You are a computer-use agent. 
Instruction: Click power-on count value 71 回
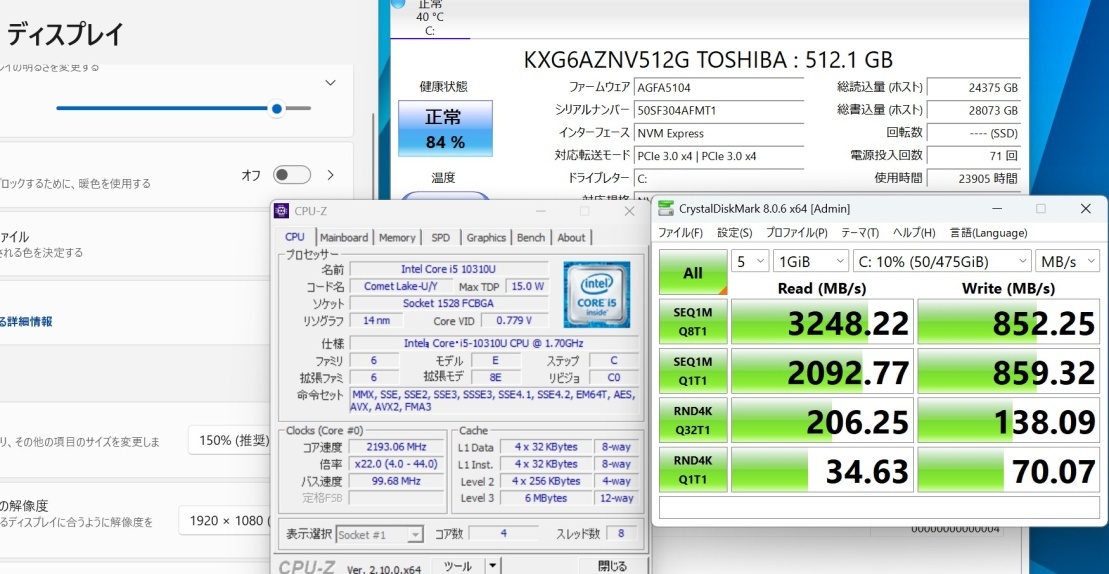(973, 156)
